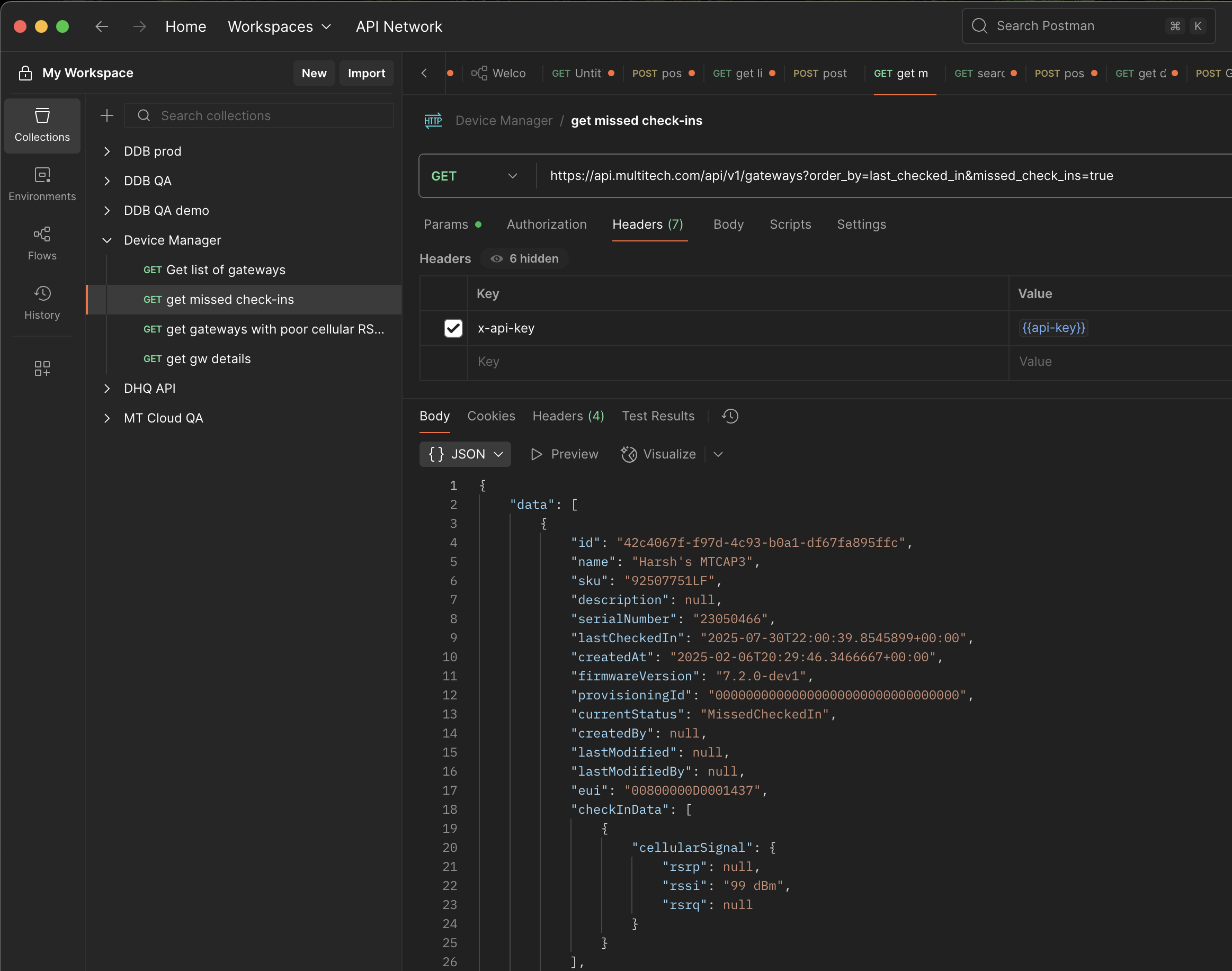Click the Welcome flow tab icon
Image resolution: width=1232 pixels, height=971 pixels.
coord(479,73)
